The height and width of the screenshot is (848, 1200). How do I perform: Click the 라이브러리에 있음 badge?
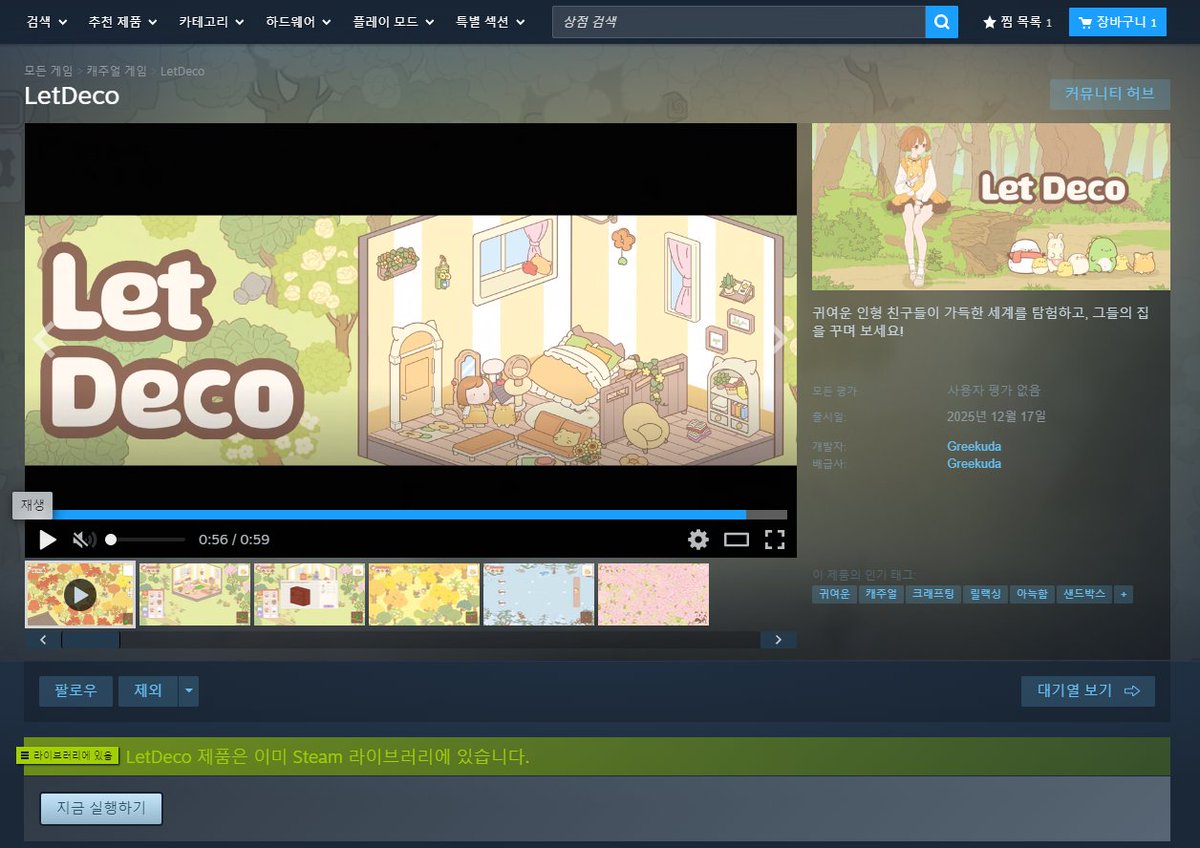pos(68,756)
